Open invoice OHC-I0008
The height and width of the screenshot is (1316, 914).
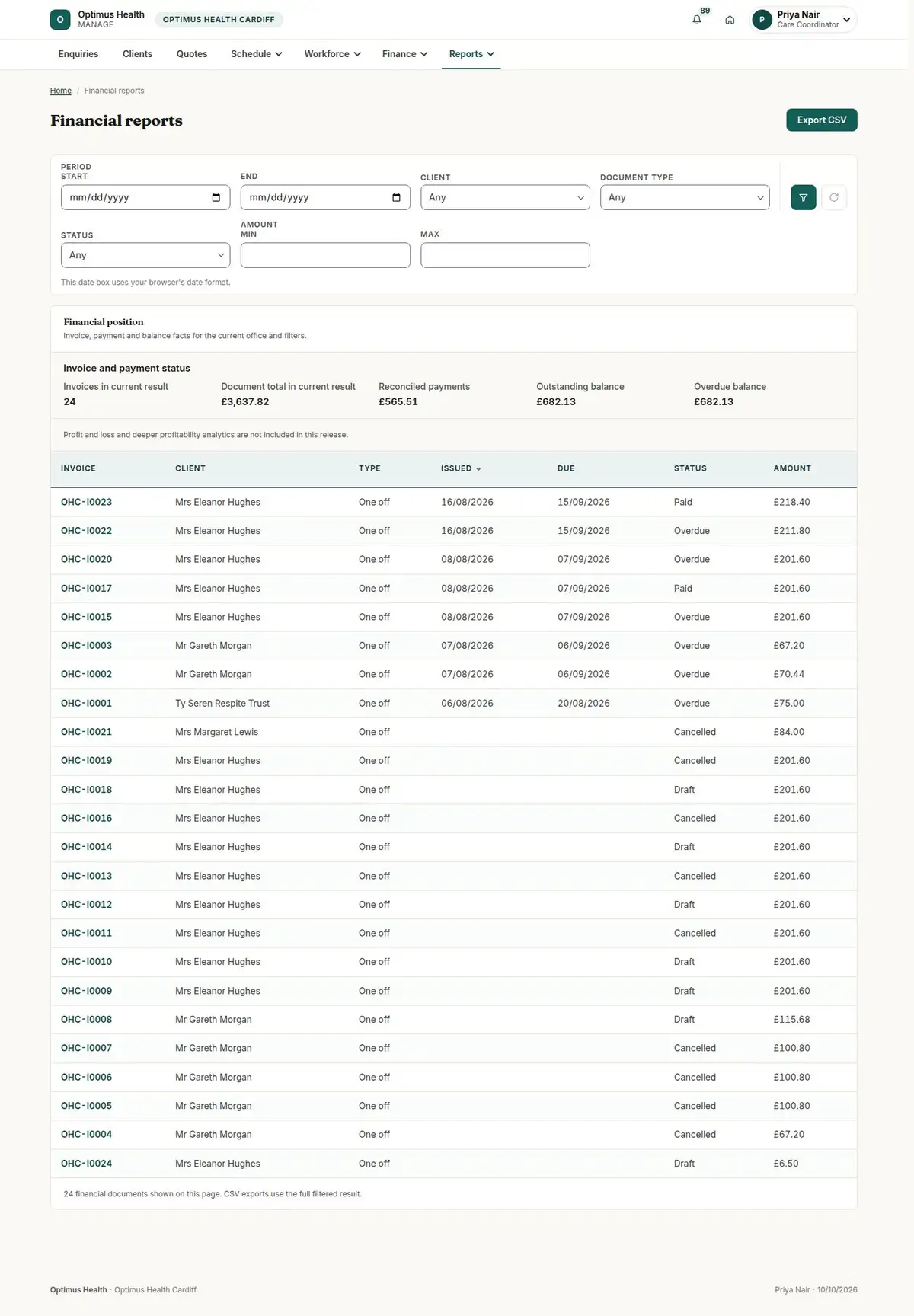pyautogui.click(x=86, y=1020)
